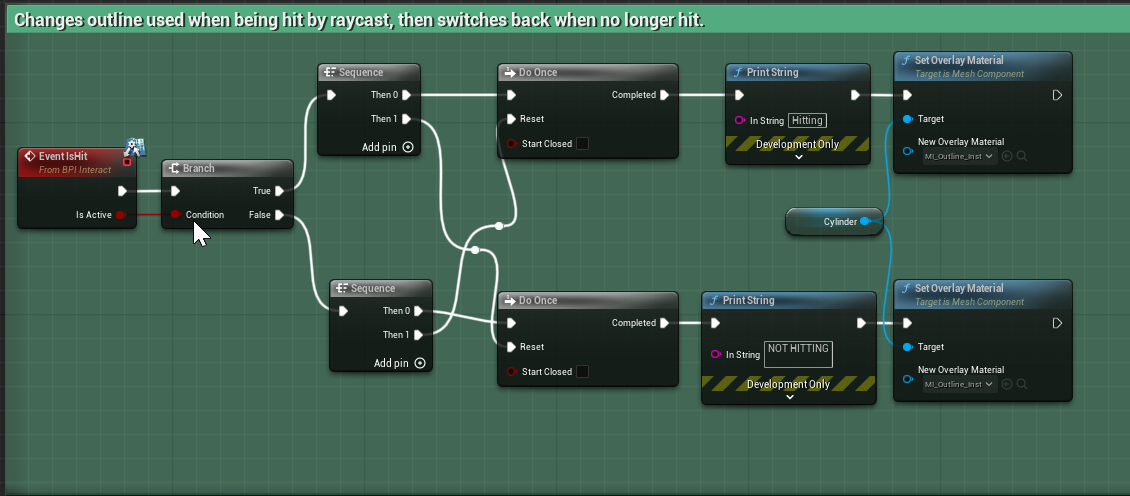Image resolution: width=1130 pixels, height=496 pixels.
Task: Click the Branch False output pin
Action: pos(280,214)
